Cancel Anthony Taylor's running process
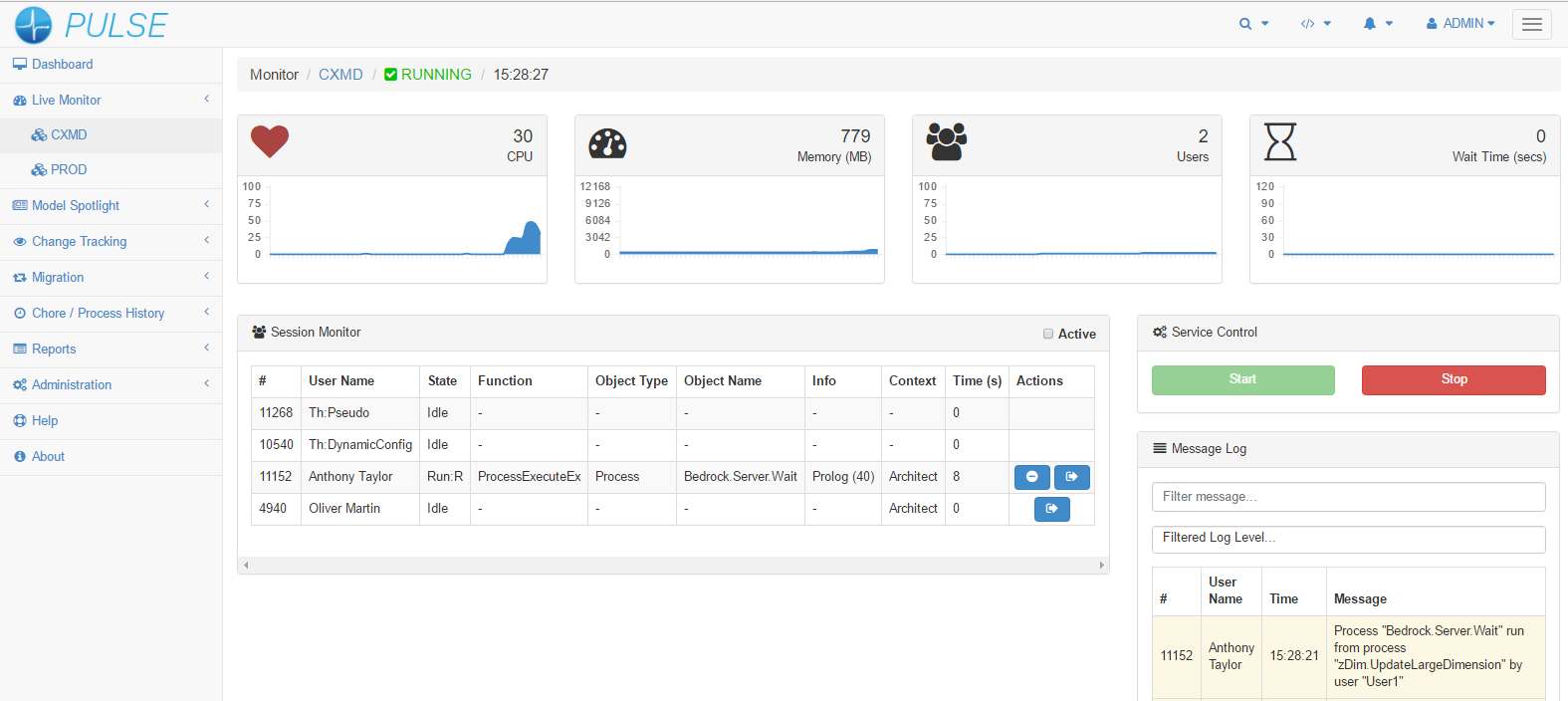Screen dimensions: 1568x701 click(1031, 477)
